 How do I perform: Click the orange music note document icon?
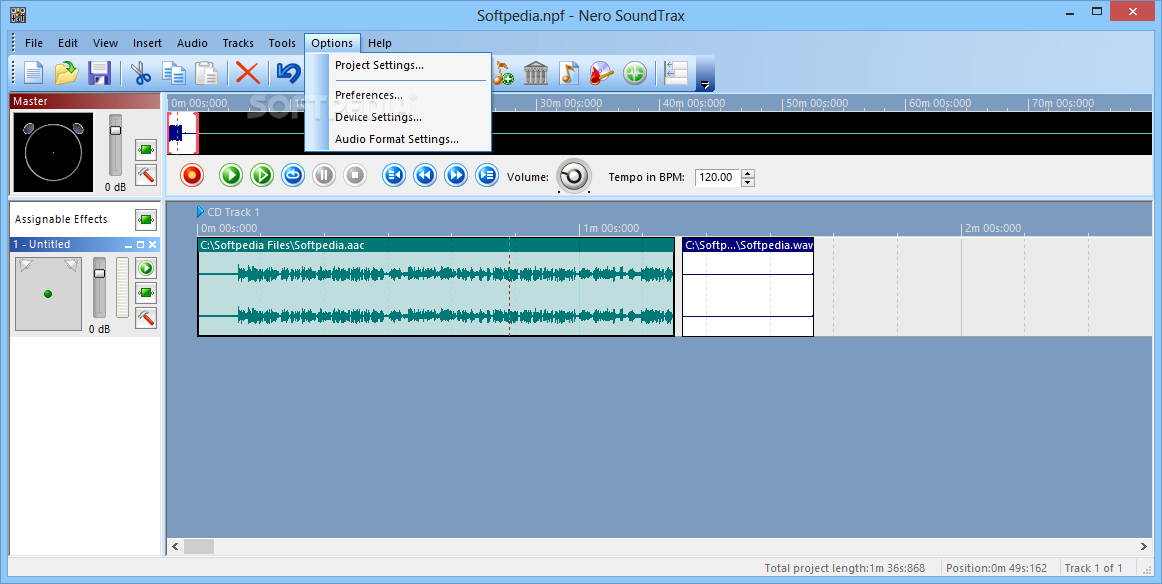pyautogui.click(x=568, y=73)
